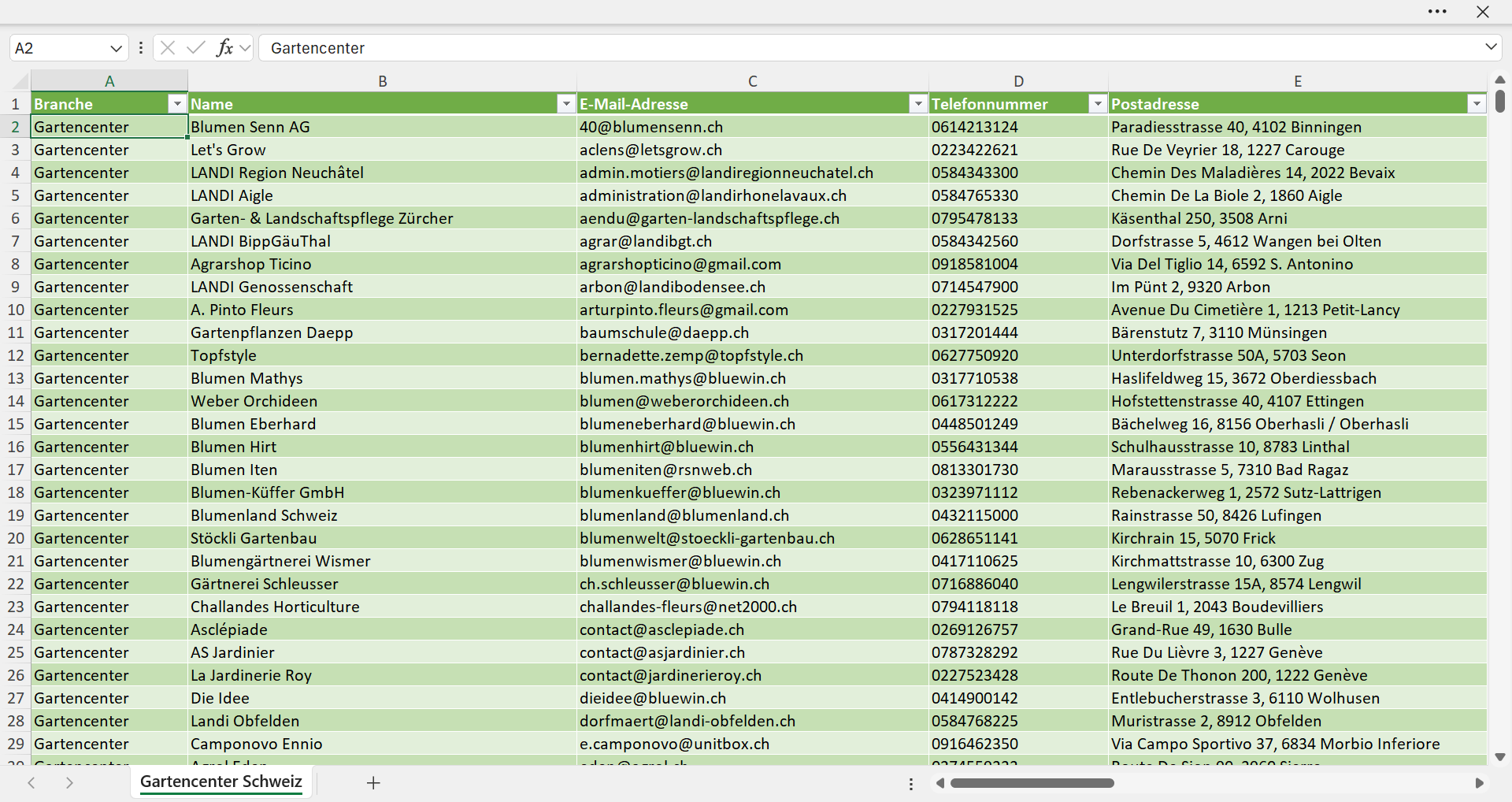Screen dimensions: 1512x802
Task: Open the formula bar options dots
Action: pos(141,48)
